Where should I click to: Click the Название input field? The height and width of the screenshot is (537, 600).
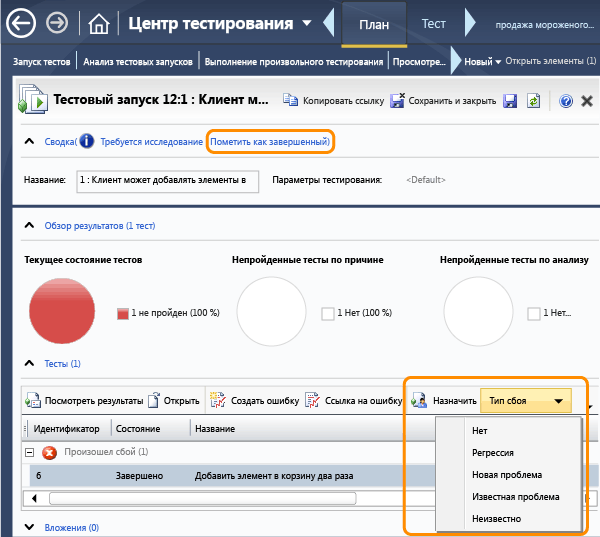coord(168,181)
